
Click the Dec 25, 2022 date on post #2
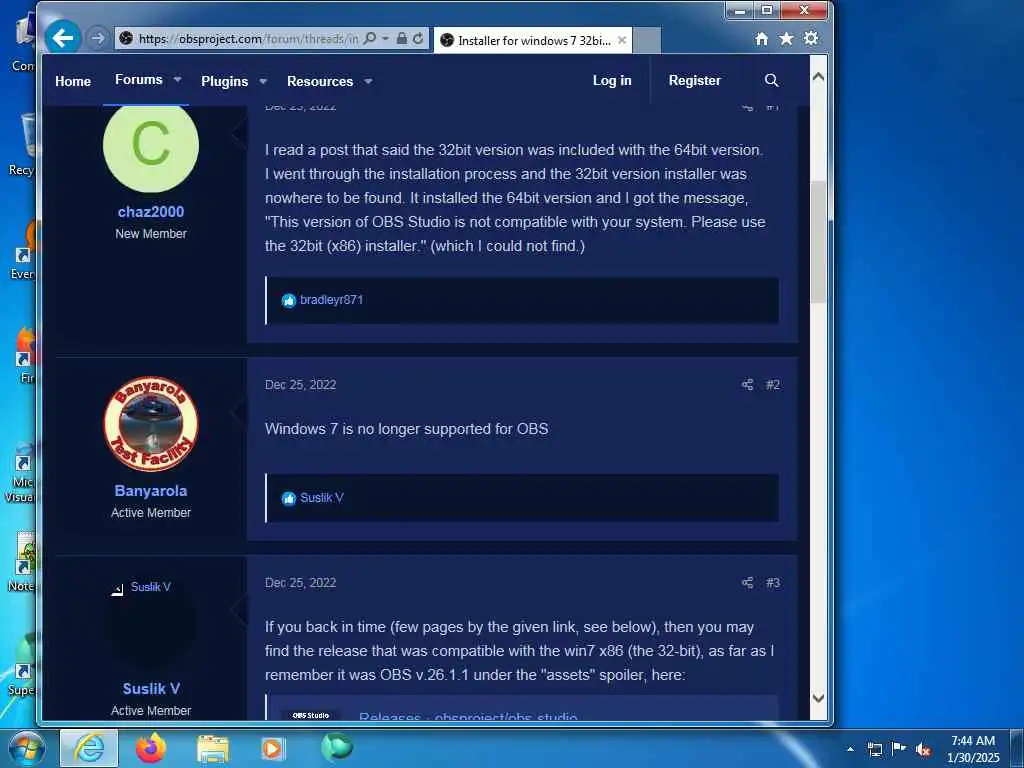click(x=300, y=385)
